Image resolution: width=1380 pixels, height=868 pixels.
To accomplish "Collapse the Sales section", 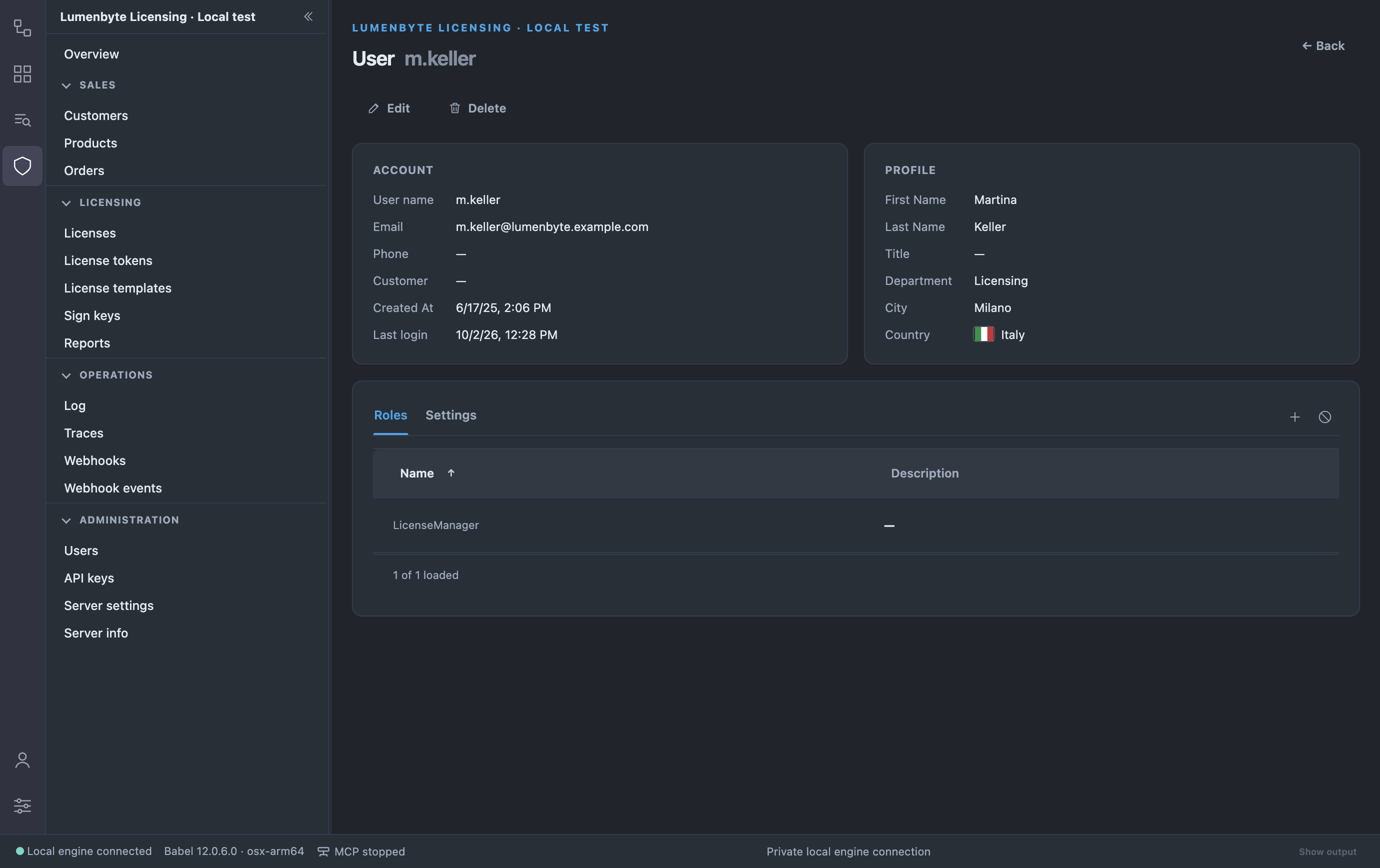I will tap(66, 85).
